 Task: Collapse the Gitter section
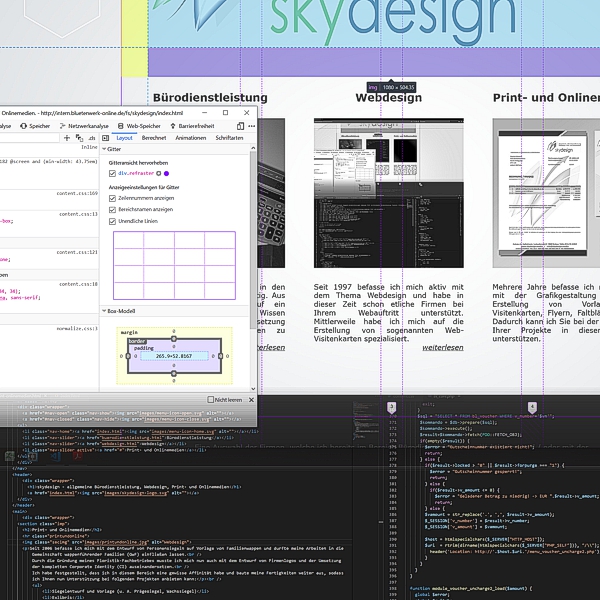pos(112,149)
